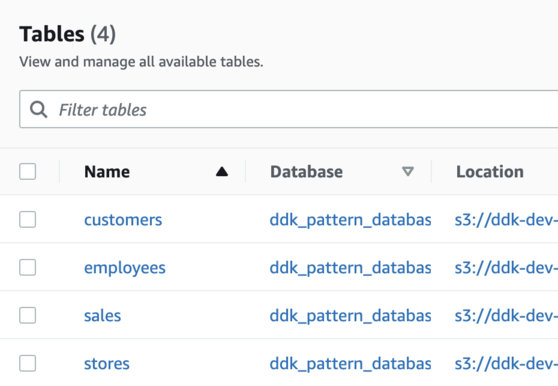
Task: Tick the select-all checkbox in header row
Action: click(x=27, y=171)
